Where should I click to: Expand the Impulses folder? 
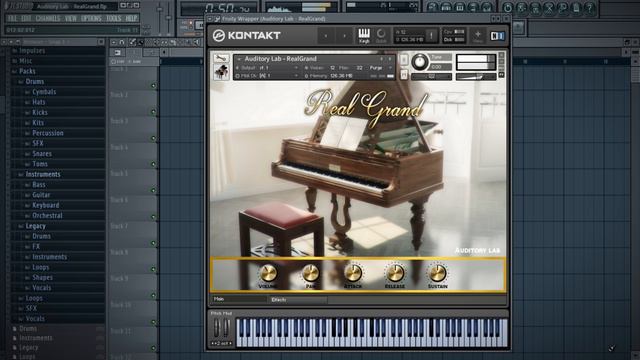[32, 51]
